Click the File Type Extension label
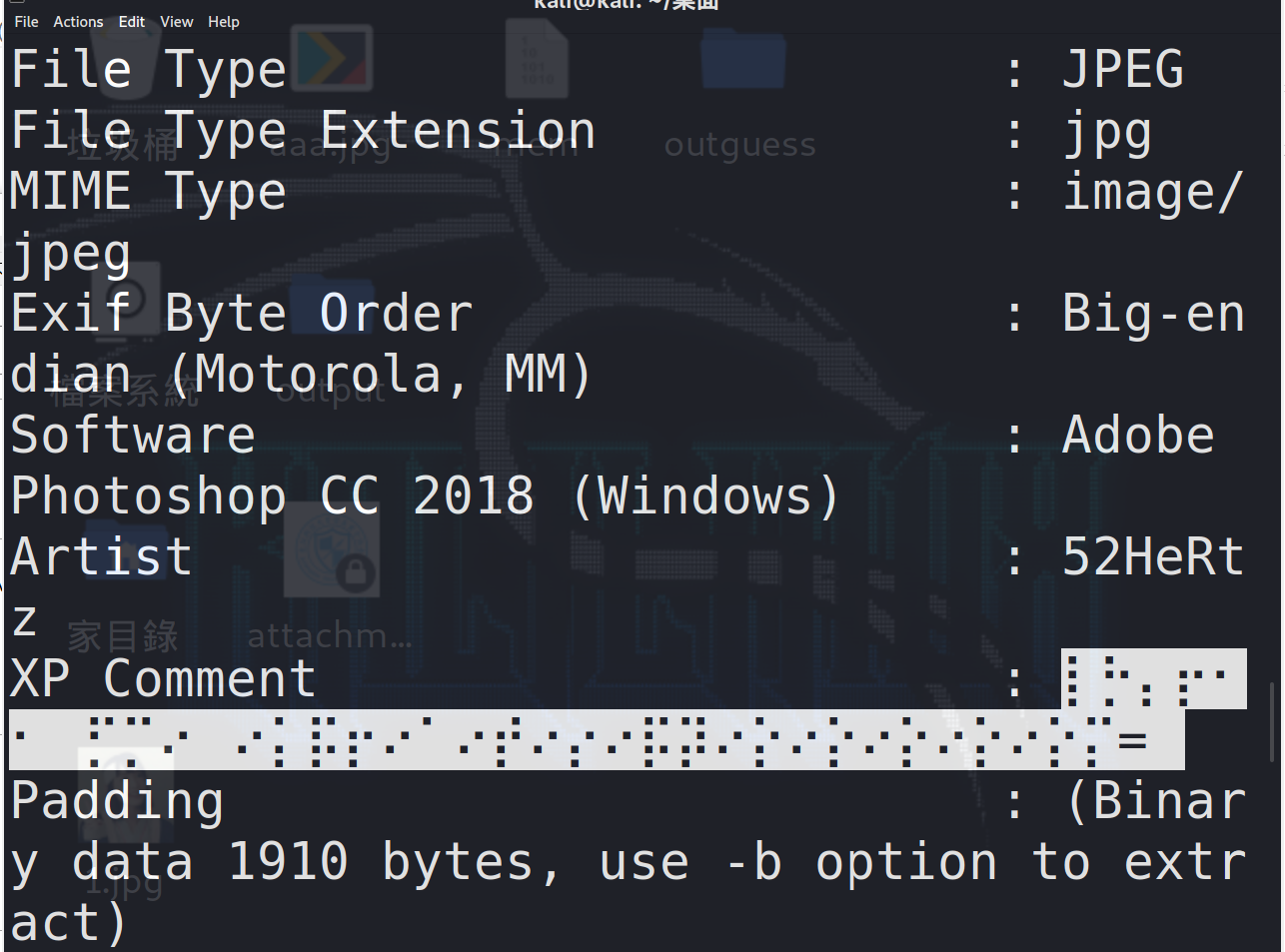Viewport: 1285px width, 952px height. tap(303, 132)
